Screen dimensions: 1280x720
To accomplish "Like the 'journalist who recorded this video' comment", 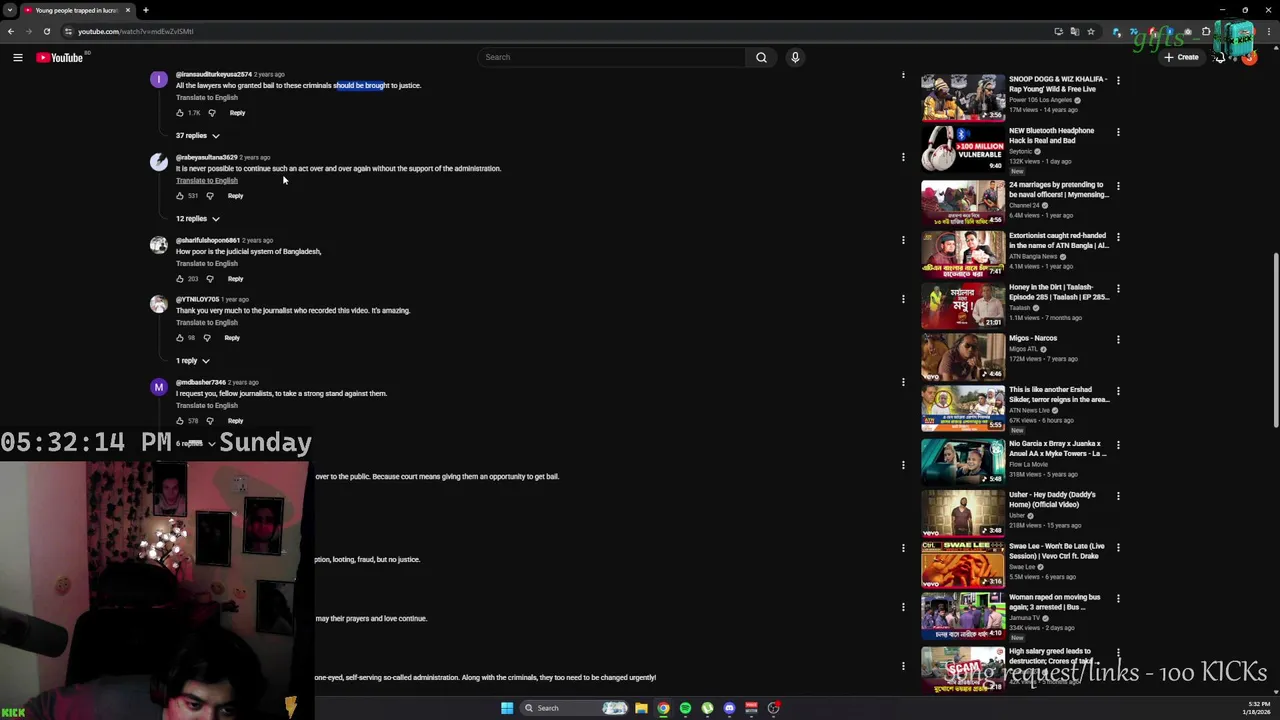I will pyautogui.click(x=180, y=338).
